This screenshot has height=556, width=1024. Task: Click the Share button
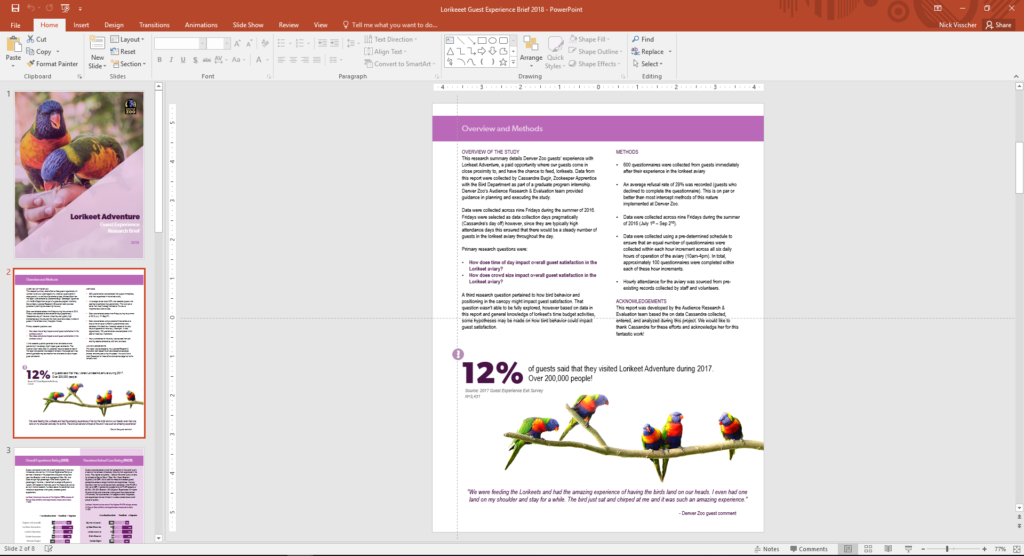[x=999, y=25]
